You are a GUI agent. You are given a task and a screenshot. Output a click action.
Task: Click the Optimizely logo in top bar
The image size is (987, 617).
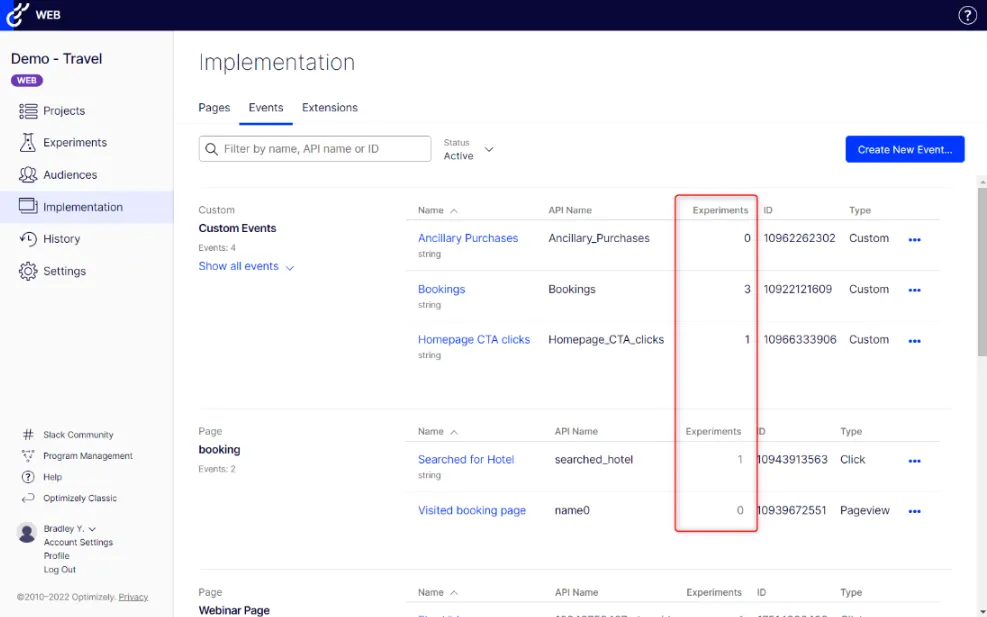tap(17, 15)
